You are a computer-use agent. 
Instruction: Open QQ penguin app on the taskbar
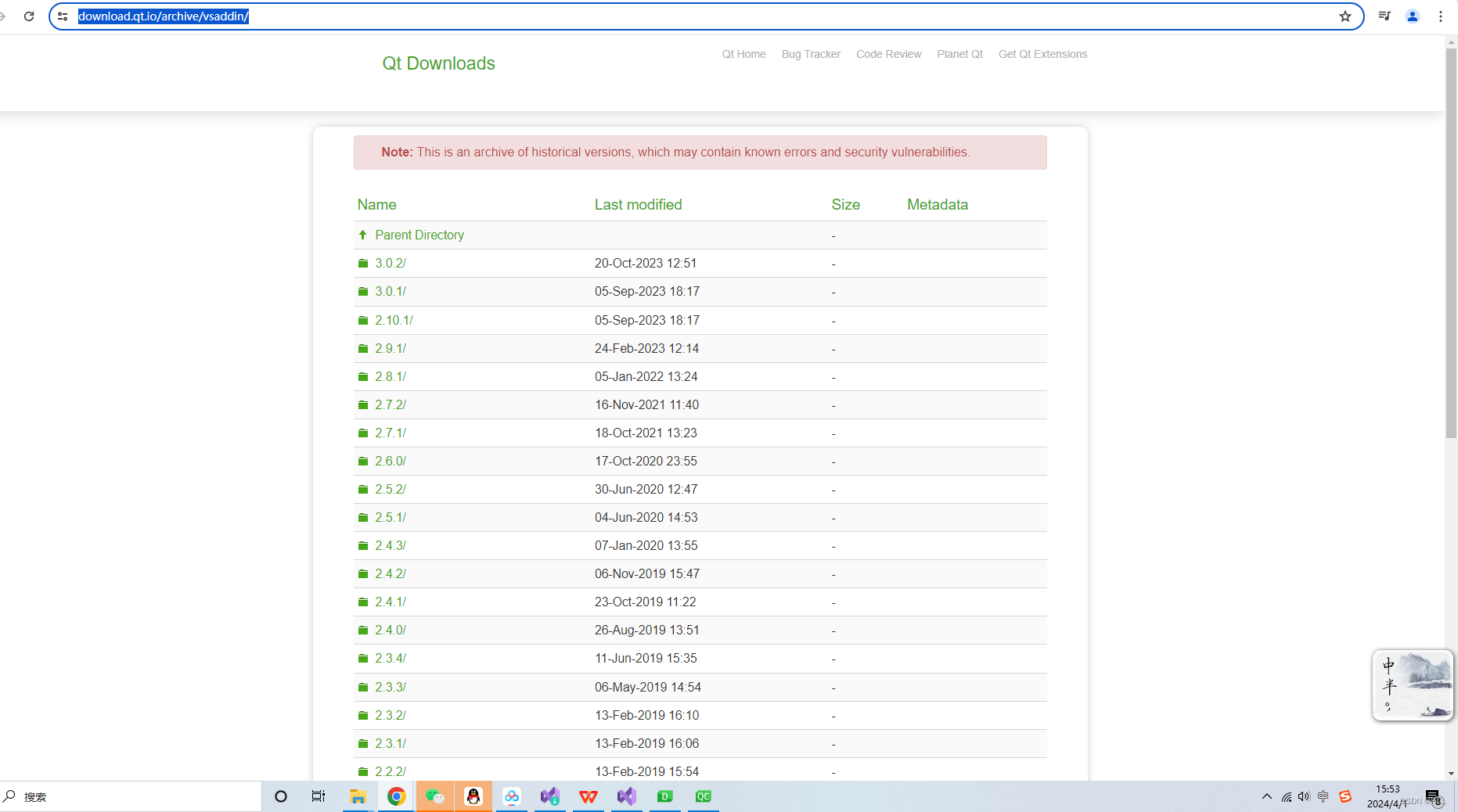tap(473, 796)
